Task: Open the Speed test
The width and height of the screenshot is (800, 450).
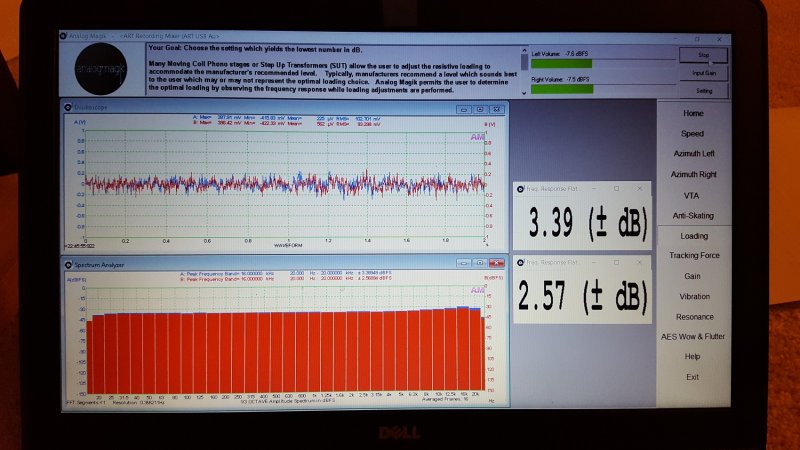Action: coord(692,134)
